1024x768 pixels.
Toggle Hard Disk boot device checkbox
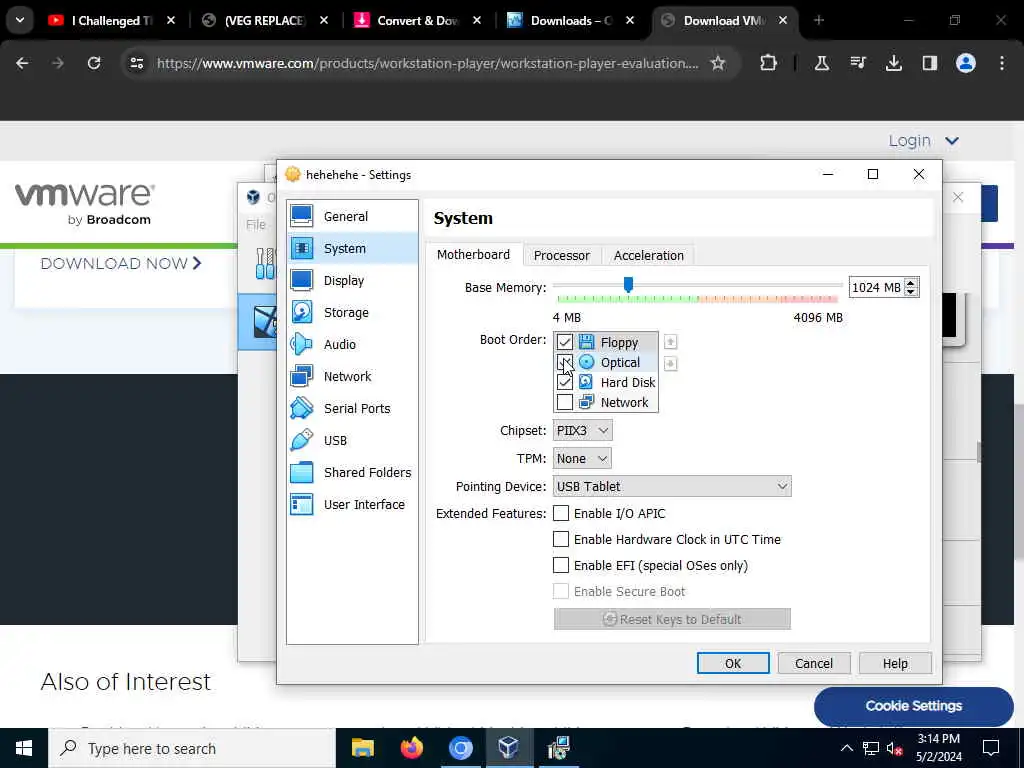coord(565,383)
